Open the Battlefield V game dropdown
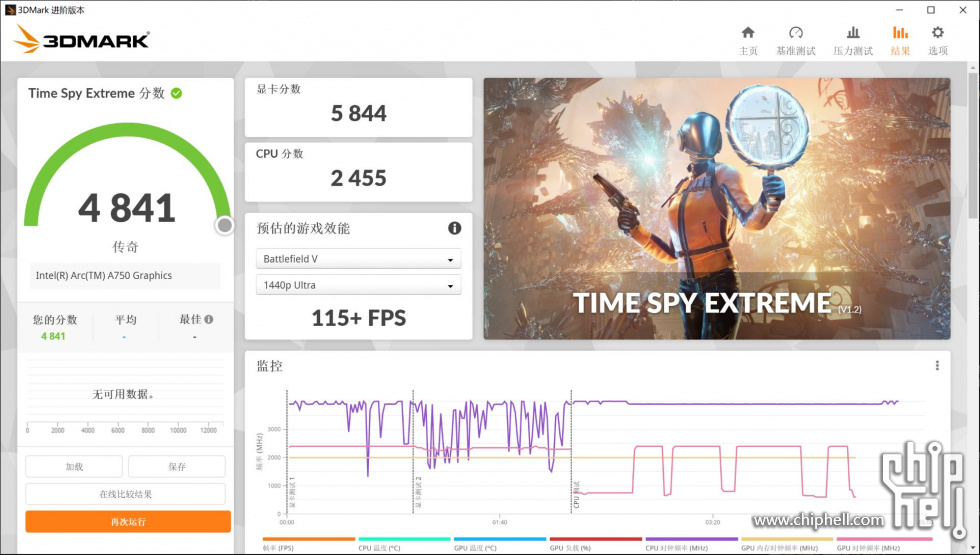 click(x=359, y=259)
